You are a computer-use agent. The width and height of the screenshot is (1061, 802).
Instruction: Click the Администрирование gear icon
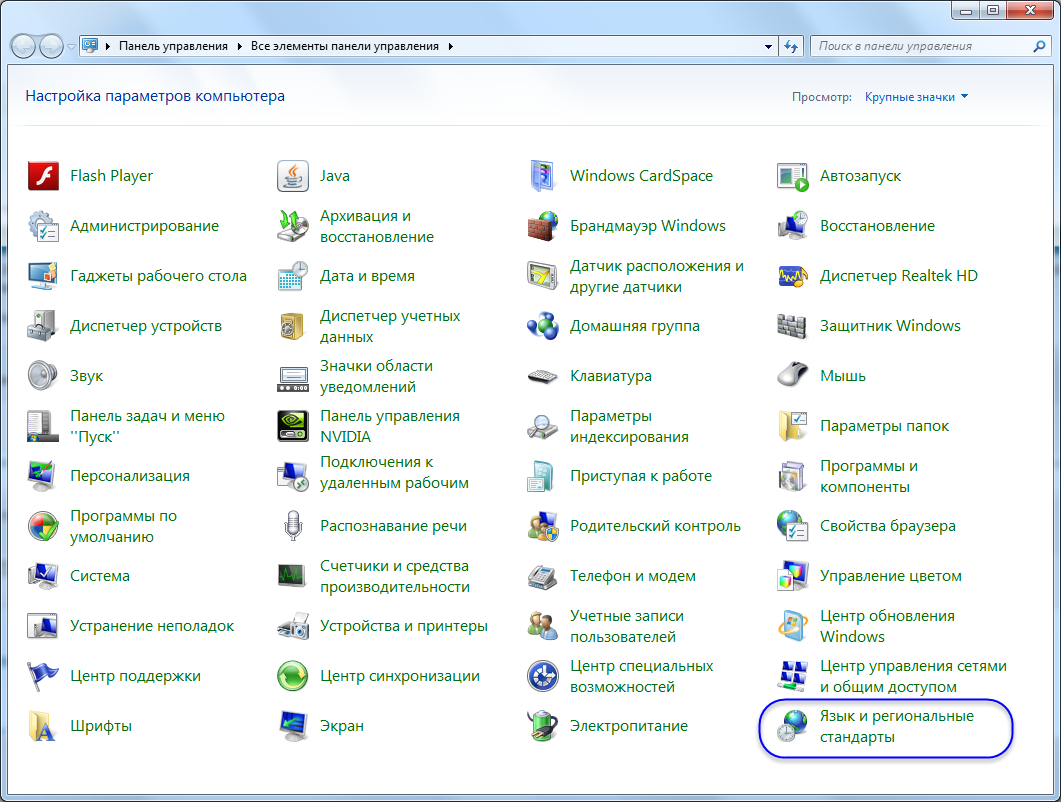pyautogui.click(x=43, y=226)
